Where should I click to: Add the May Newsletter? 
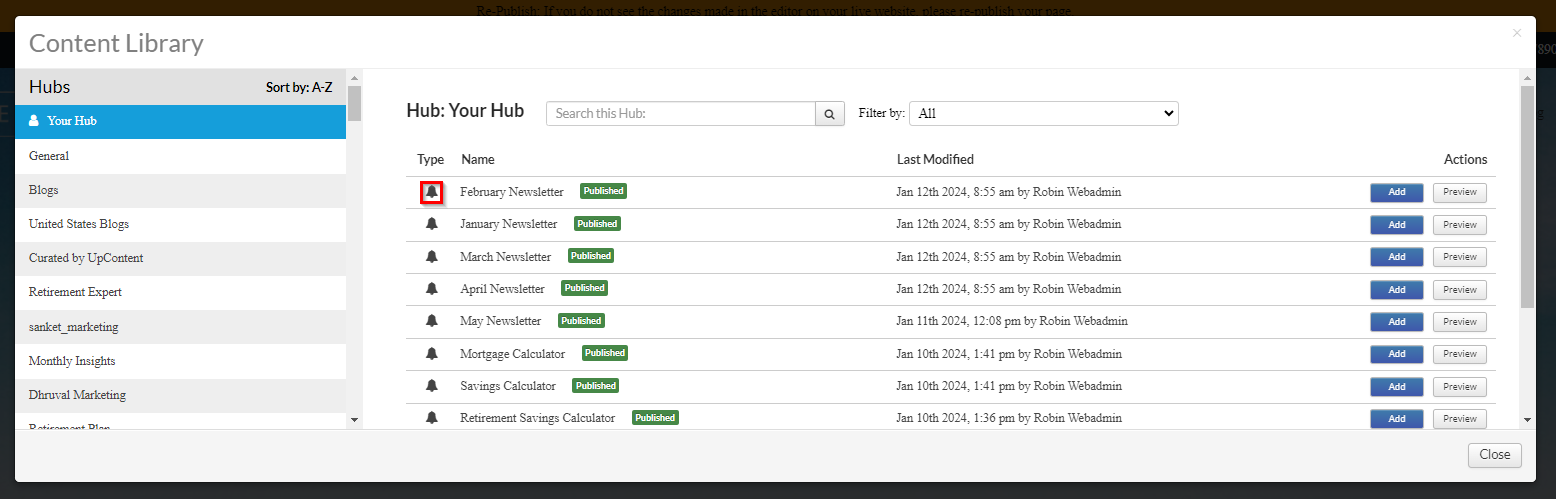click(x=1396, y=322)
